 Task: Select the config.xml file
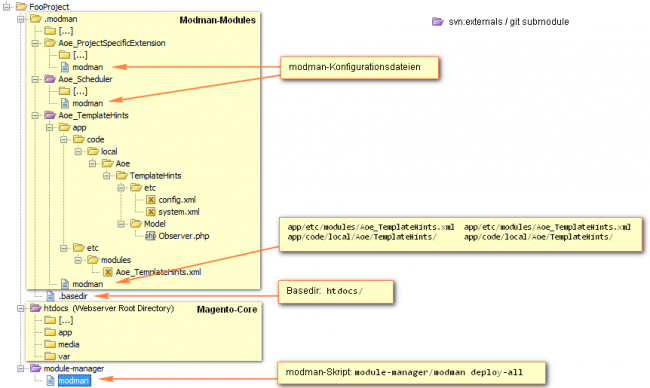point(177,200)
